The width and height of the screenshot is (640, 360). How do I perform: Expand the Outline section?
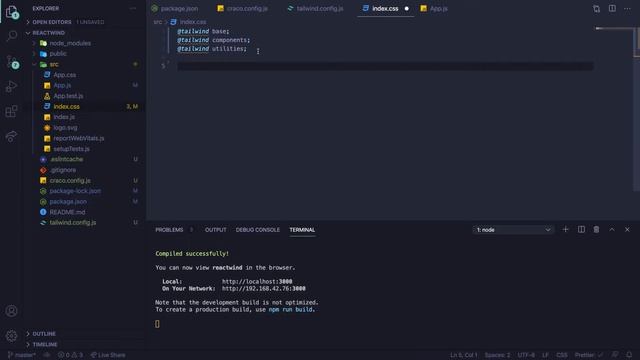click(44, 334)
